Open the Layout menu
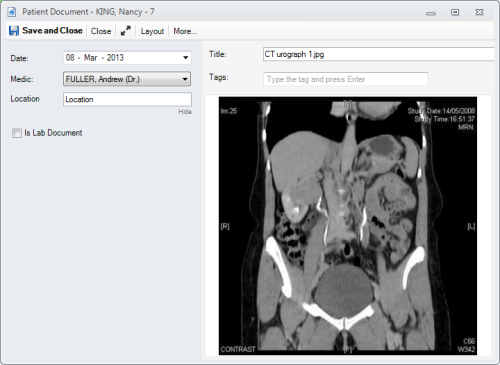This screenshot has width=500, height=365. tap(152, 31)
